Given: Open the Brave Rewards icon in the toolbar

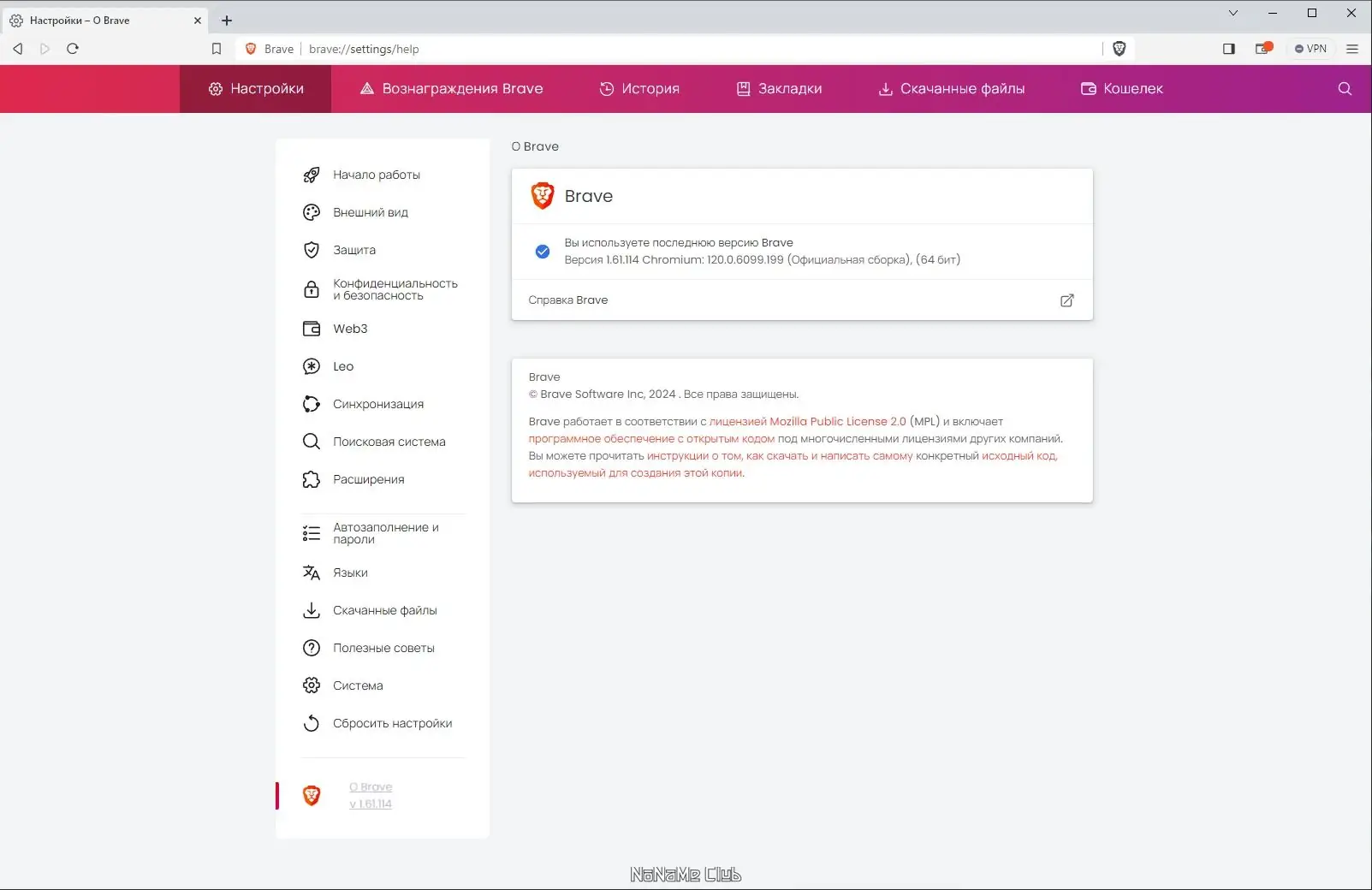Looking at the screenshot, I should click(1262, 49).
